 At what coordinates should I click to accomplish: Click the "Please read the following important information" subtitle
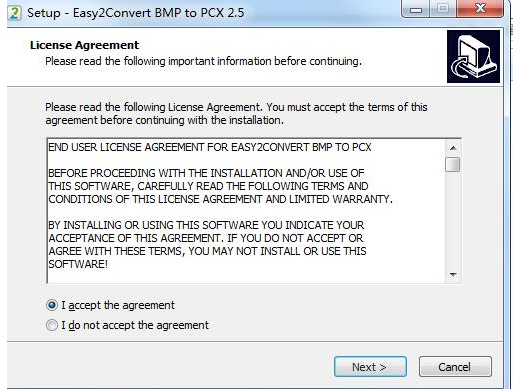tap(203, 61)
